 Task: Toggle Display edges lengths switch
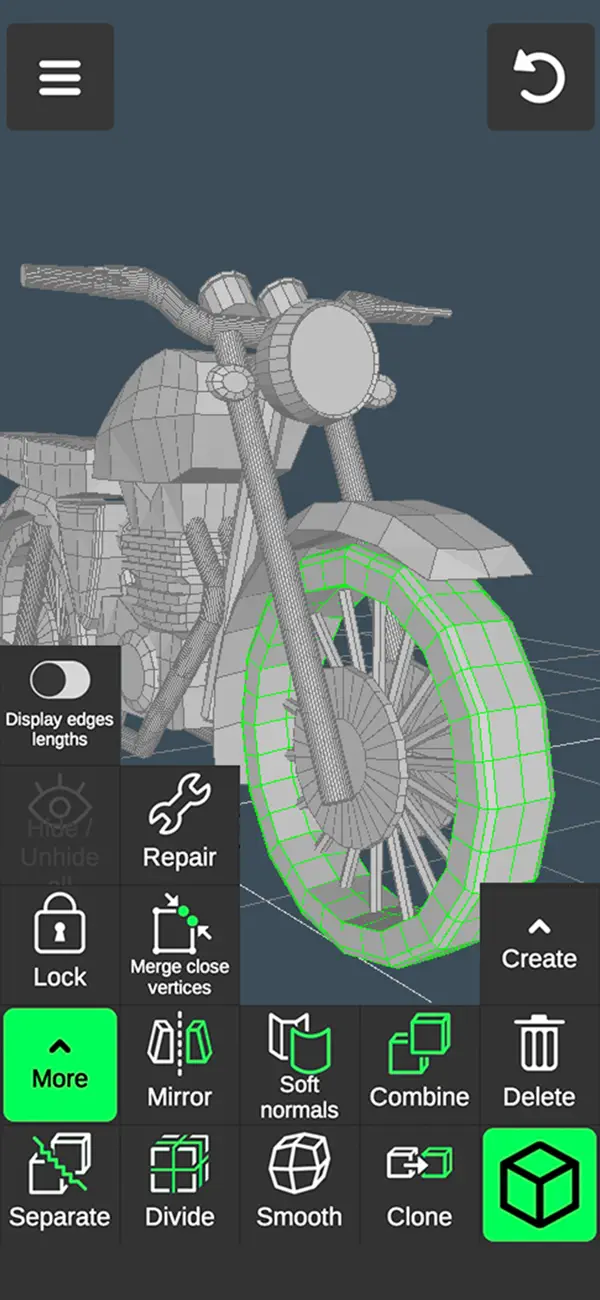(x=60, y=680)
